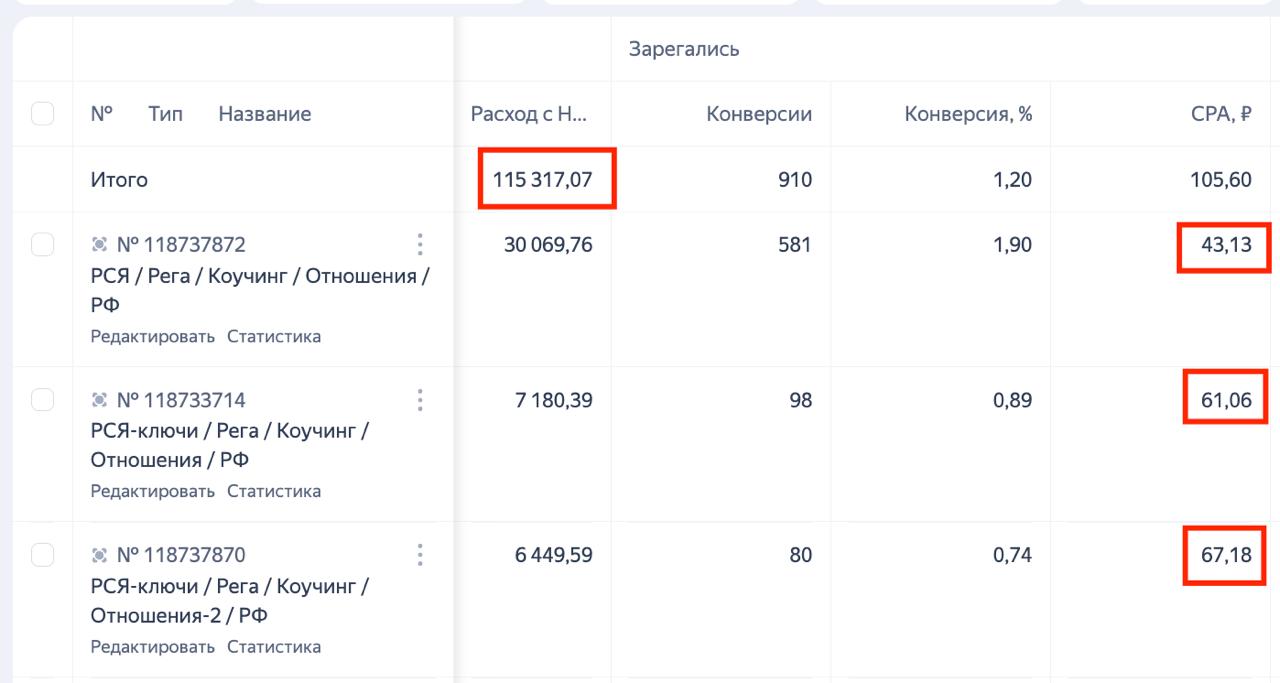Click campaign type icon for № 118737870
This screenshot has height=683, width=1280.
99,555
